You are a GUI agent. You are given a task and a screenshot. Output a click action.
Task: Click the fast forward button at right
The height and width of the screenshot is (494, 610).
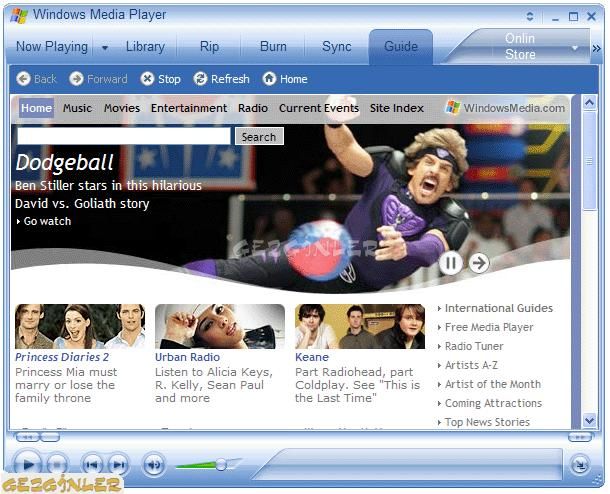coord(580,438)
